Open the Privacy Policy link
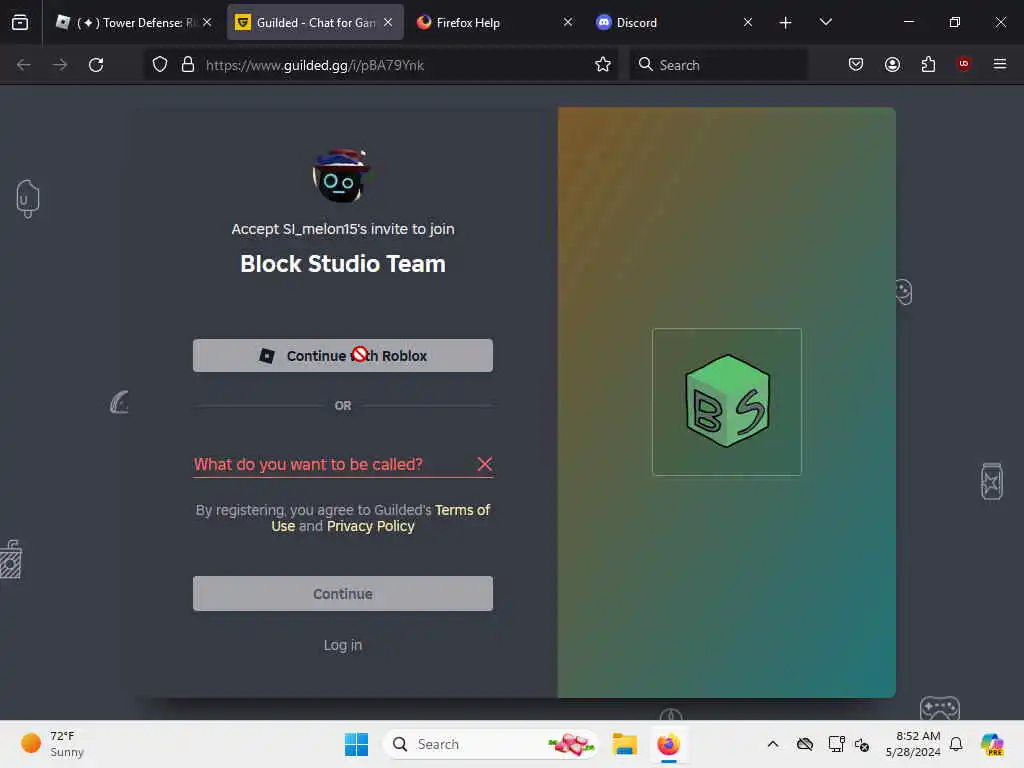Viewport: 1024px width, 768px height. pyautogui.click(x=370, y=526)
